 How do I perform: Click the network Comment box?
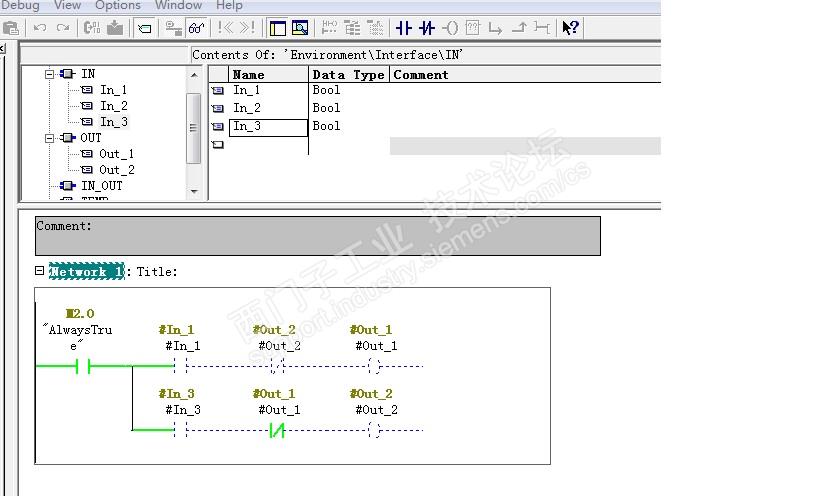pos(318,236)
